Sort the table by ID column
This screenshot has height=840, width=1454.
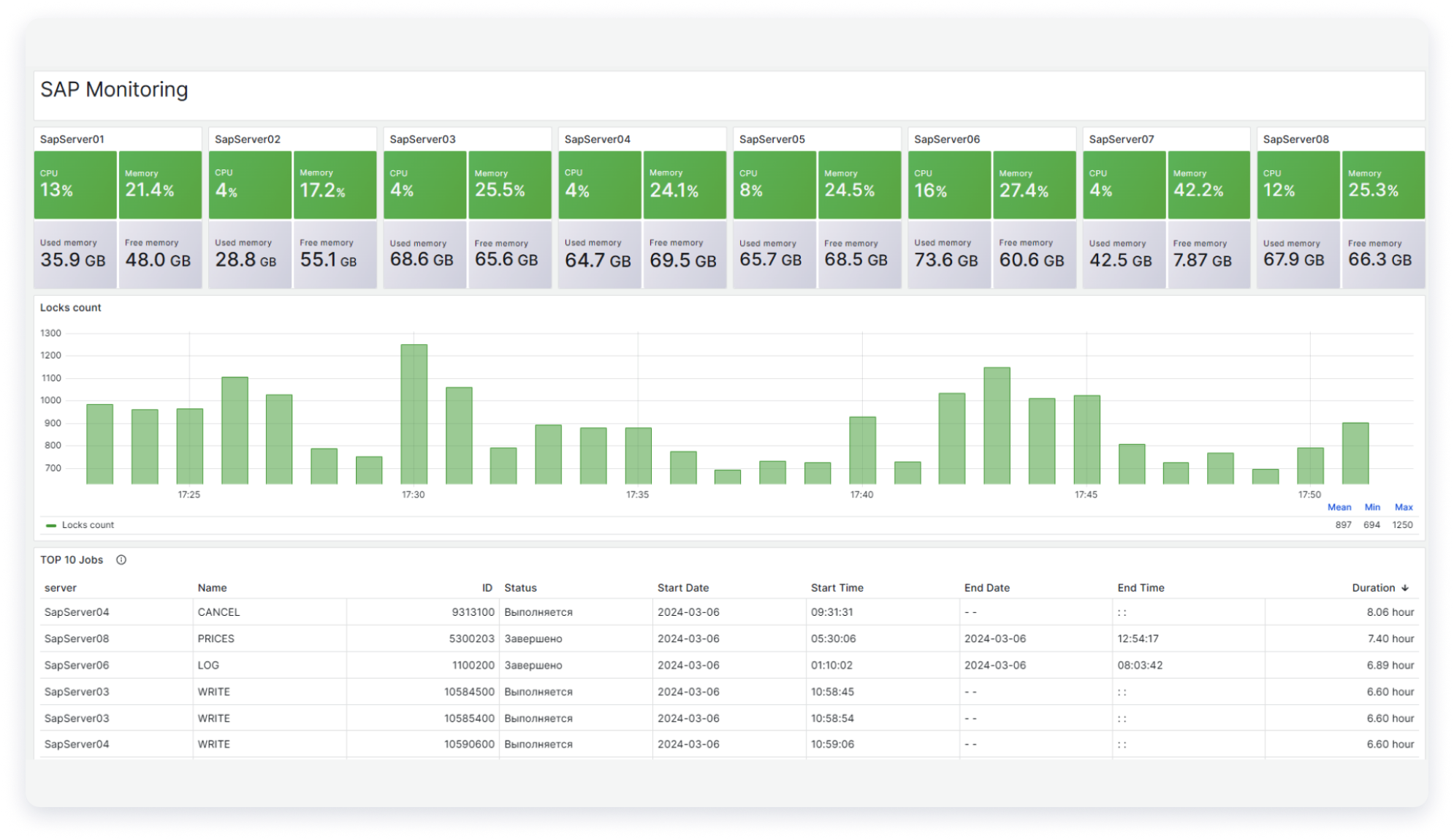(x=487, y=588)
